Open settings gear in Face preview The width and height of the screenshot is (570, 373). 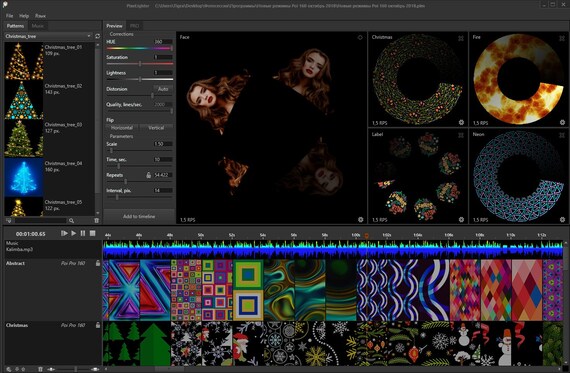pyautogui.click(x=361, y=220)
